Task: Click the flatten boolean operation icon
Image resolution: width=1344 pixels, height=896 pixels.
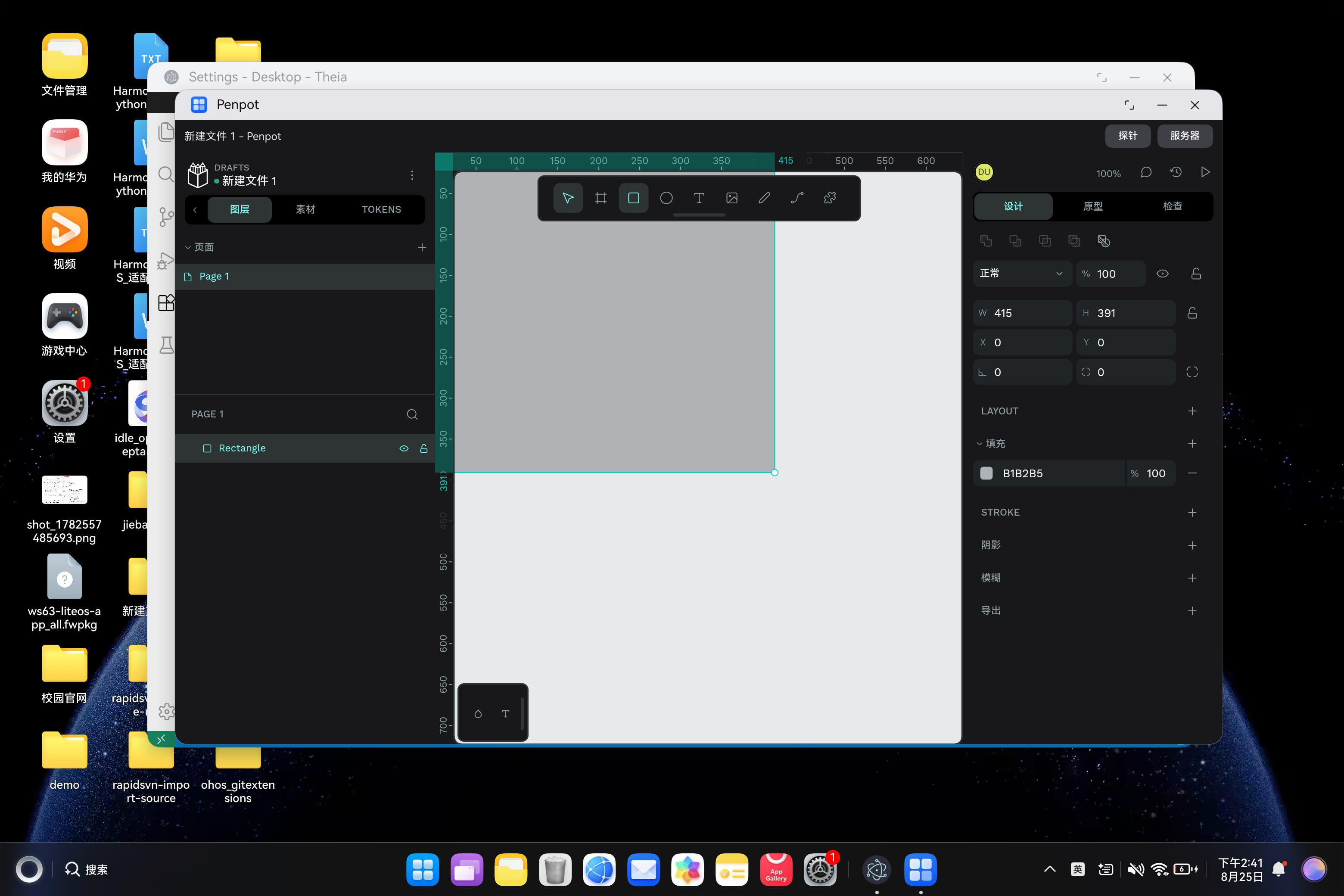Action: point(1104,241)
